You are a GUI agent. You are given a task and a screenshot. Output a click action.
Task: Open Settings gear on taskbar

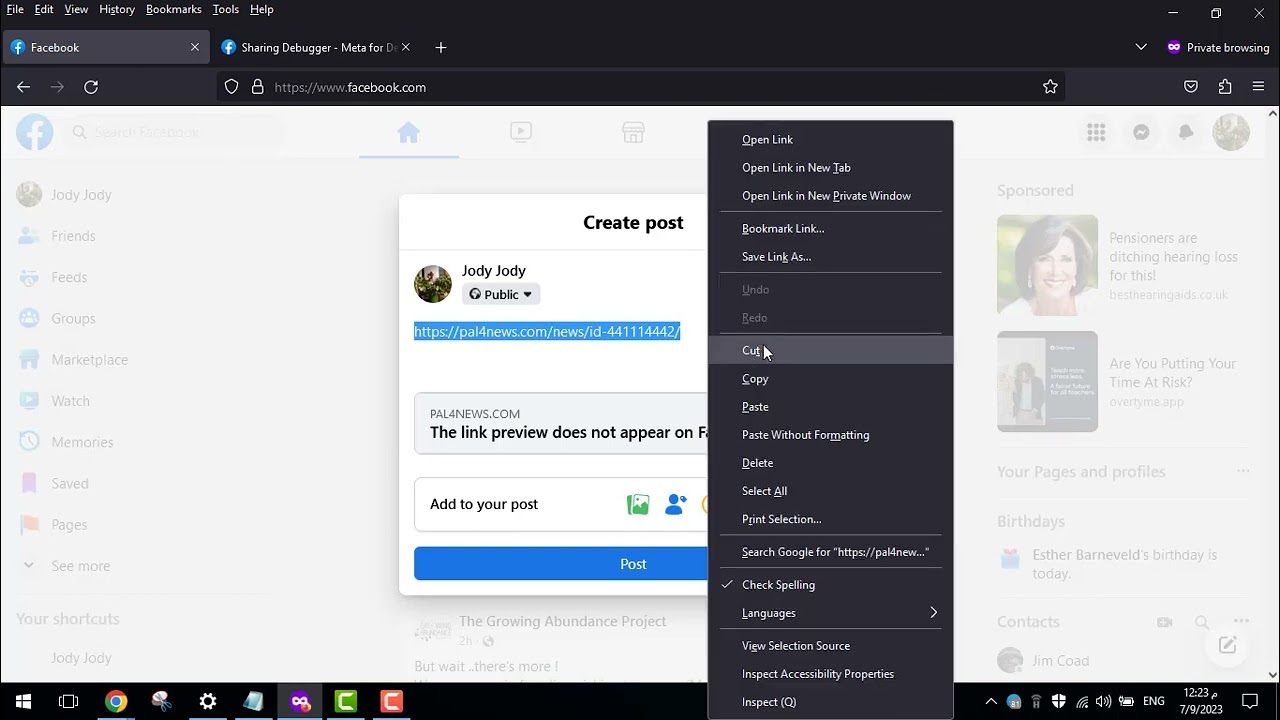[208, 701]
